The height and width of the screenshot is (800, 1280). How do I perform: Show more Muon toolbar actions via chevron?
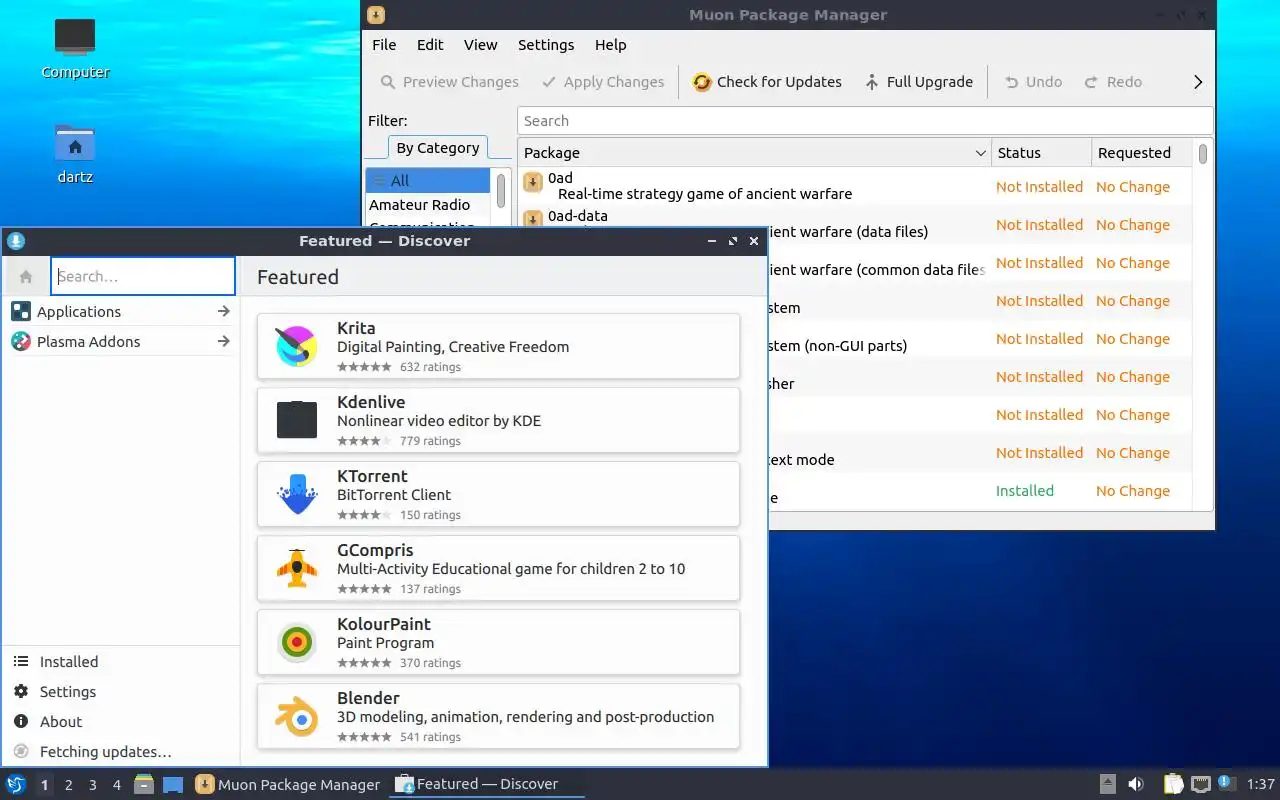[x=1198, y=82]
